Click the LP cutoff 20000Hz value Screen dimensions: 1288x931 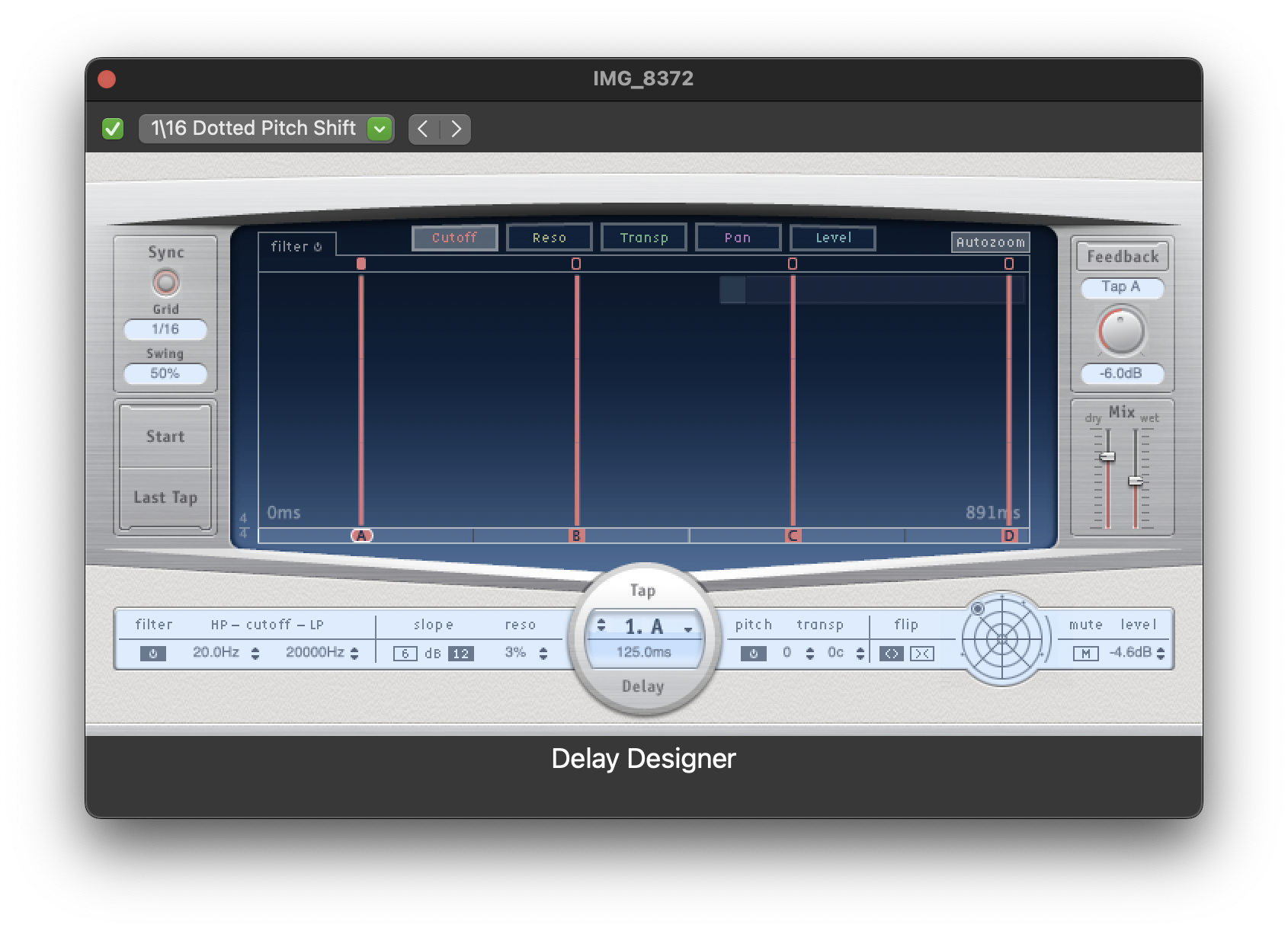(x=315, y=652)
